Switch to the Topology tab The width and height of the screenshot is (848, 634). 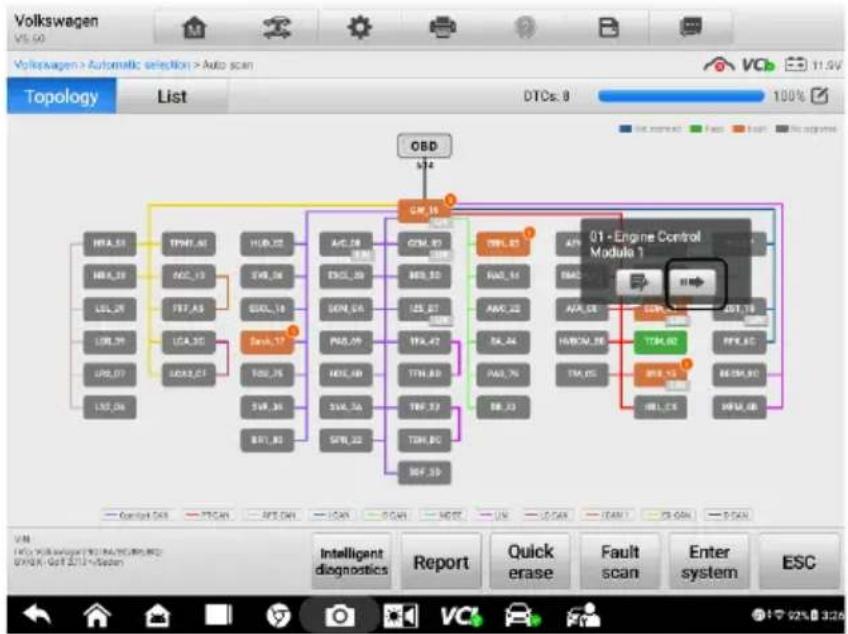click(61, 96)
